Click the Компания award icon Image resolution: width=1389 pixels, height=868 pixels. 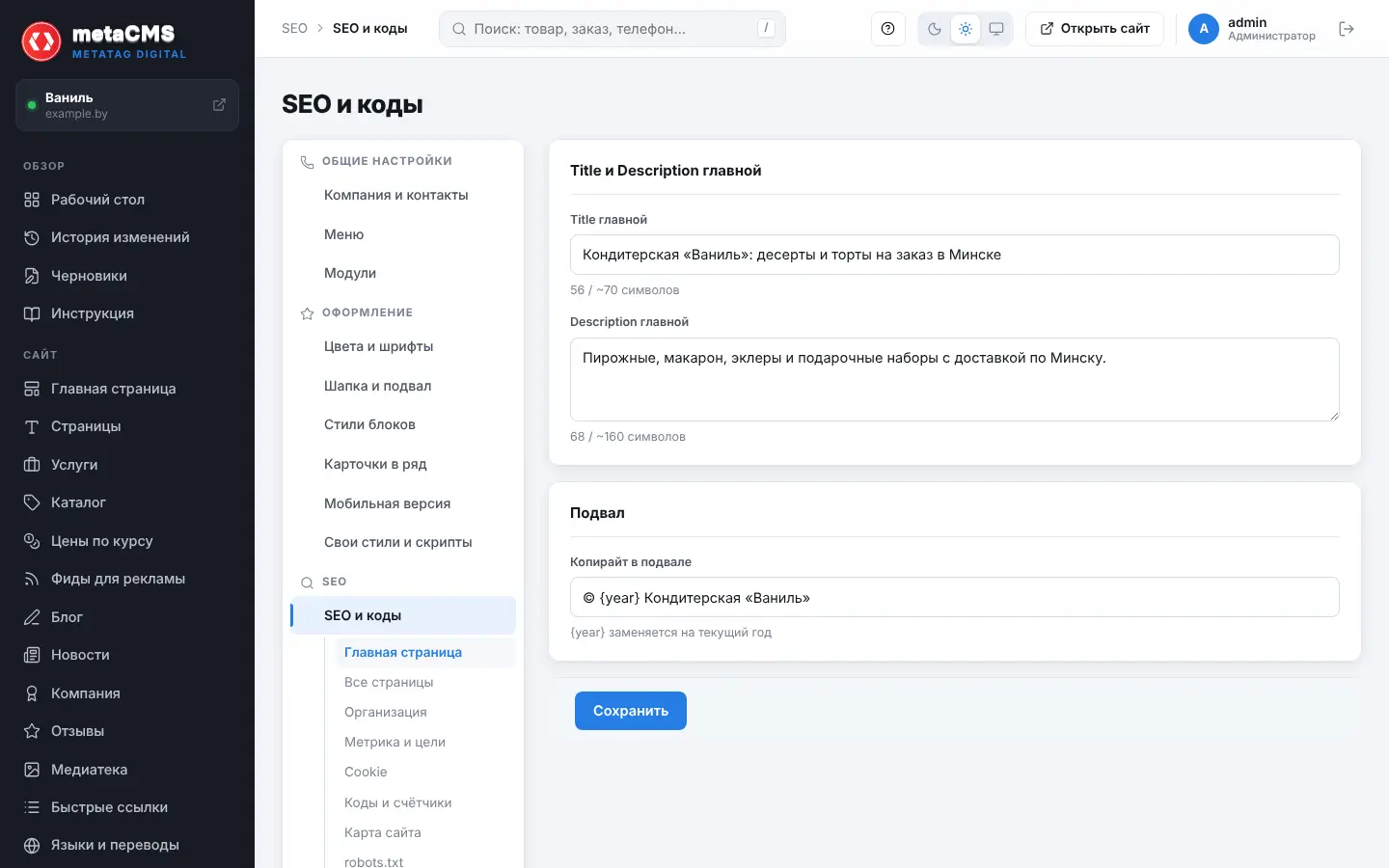click(32, 693)
